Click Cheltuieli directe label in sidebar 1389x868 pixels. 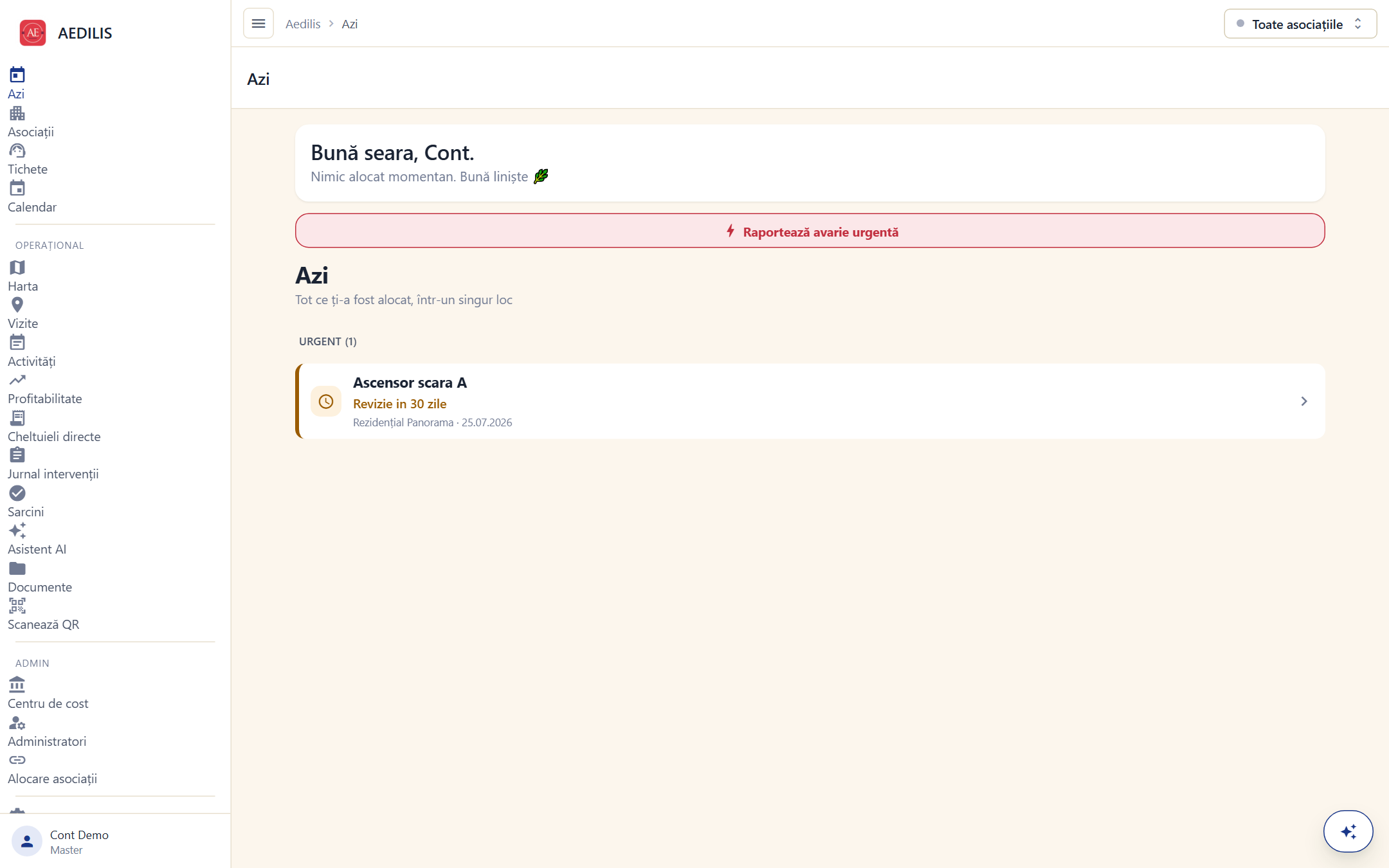54,437
